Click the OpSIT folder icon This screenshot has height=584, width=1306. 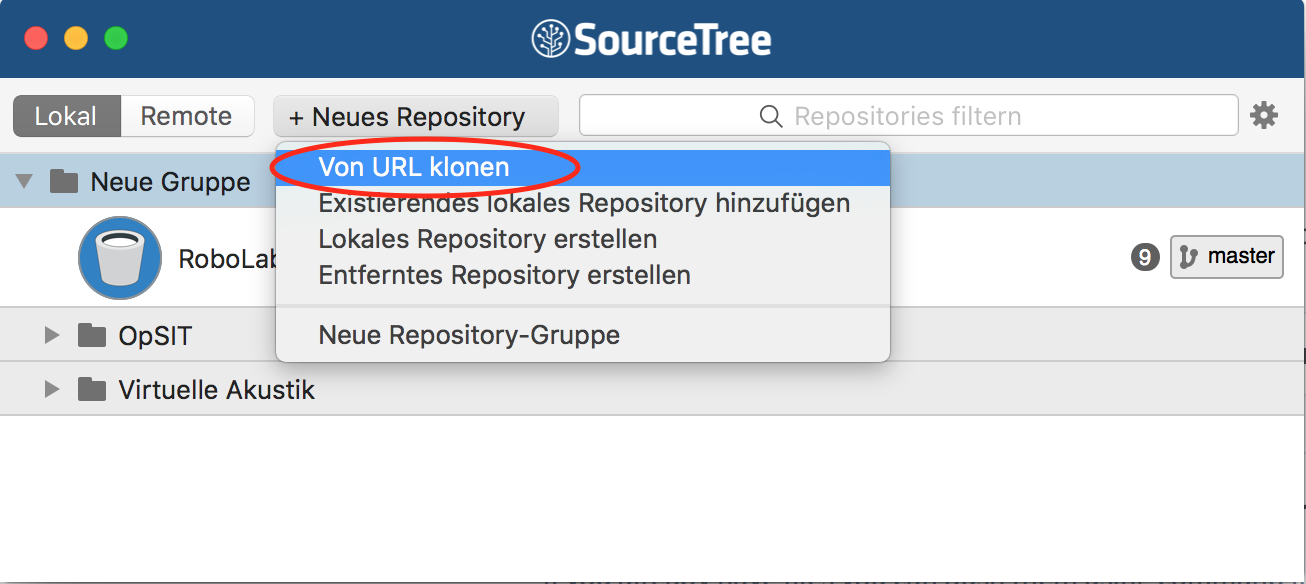point(92,335)
